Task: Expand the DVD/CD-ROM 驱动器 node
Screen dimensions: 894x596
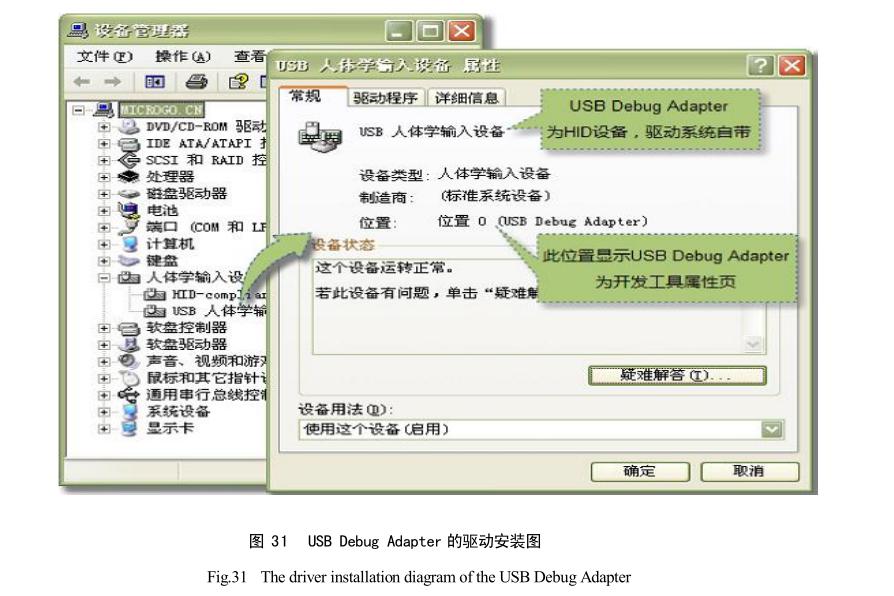Action: coord(102,128)
